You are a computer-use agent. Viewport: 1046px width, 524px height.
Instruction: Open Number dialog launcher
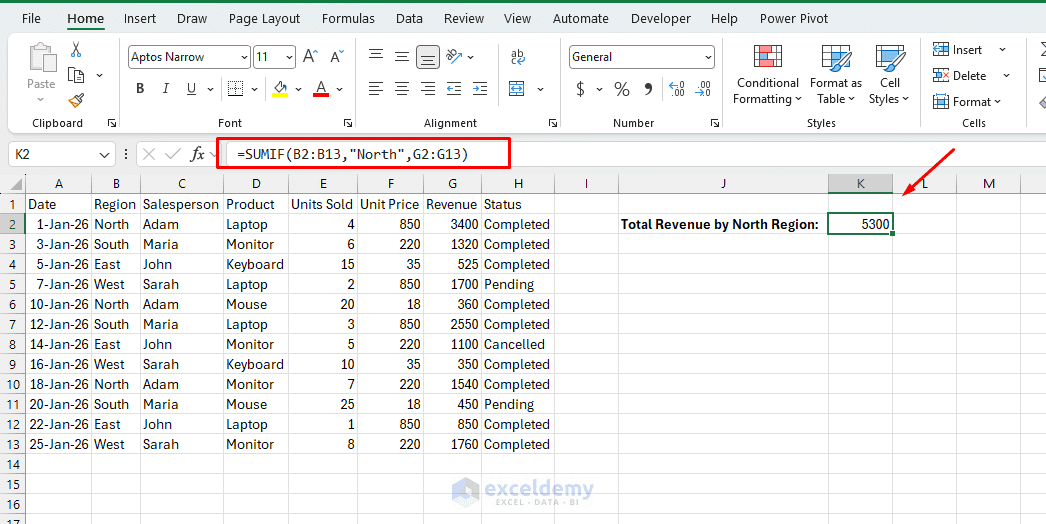714,123
